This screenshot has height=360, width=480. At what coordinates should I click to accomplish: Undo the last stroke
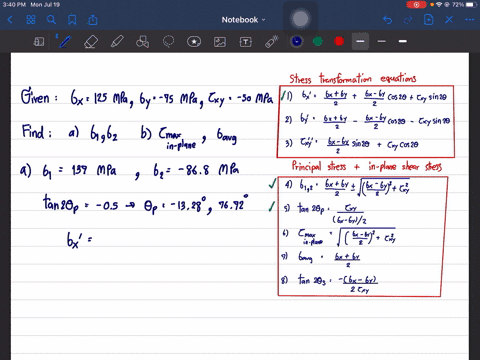[x=387, y=20]
